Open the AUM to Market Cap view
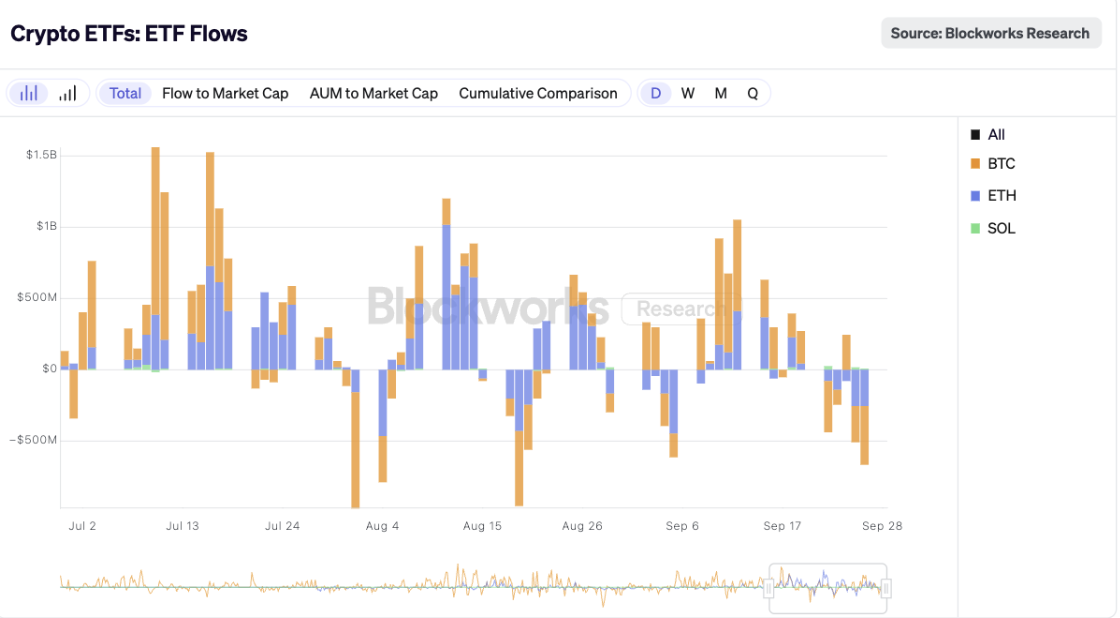The height and width of the screenshot is (618, 1120). [374, 93]
